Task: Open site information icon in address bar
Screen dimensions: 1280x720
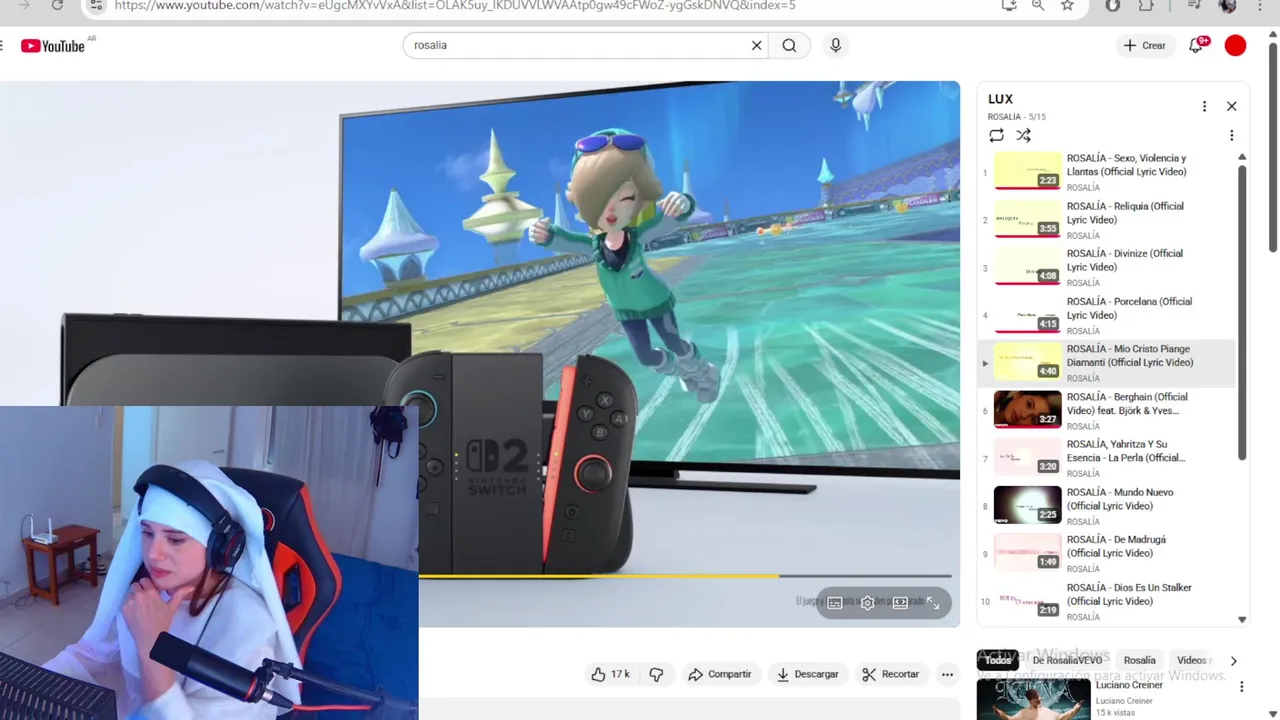Action: [x=95, y=5]
